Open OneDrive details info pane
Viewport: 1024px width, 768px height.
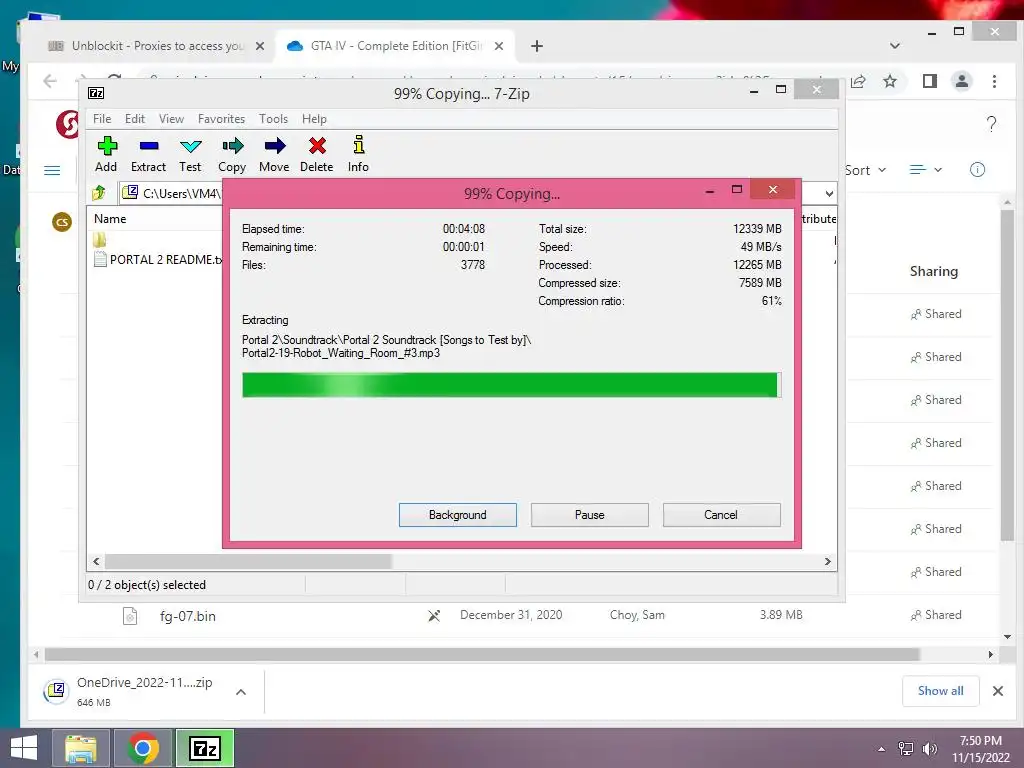pos(978,170)
